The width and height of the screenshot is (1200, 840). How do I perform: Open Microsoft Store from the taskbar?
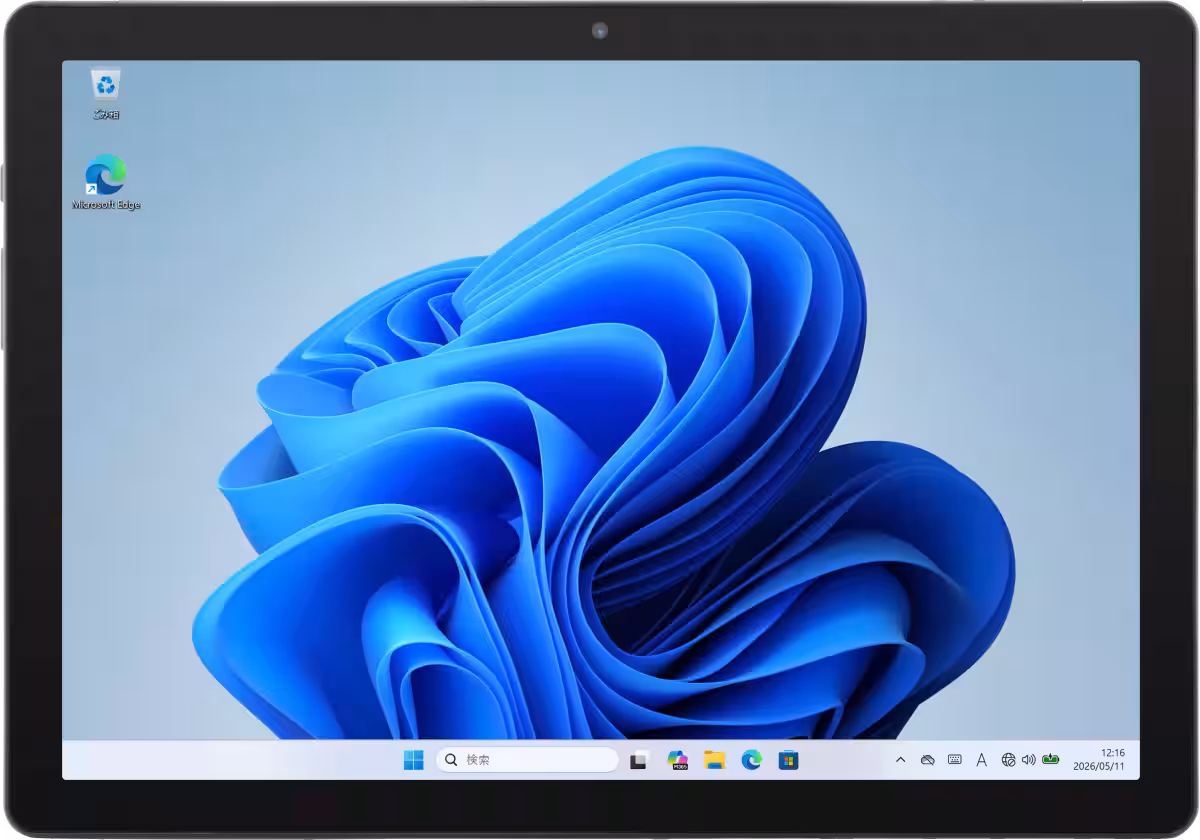click(x=789, y=760)
